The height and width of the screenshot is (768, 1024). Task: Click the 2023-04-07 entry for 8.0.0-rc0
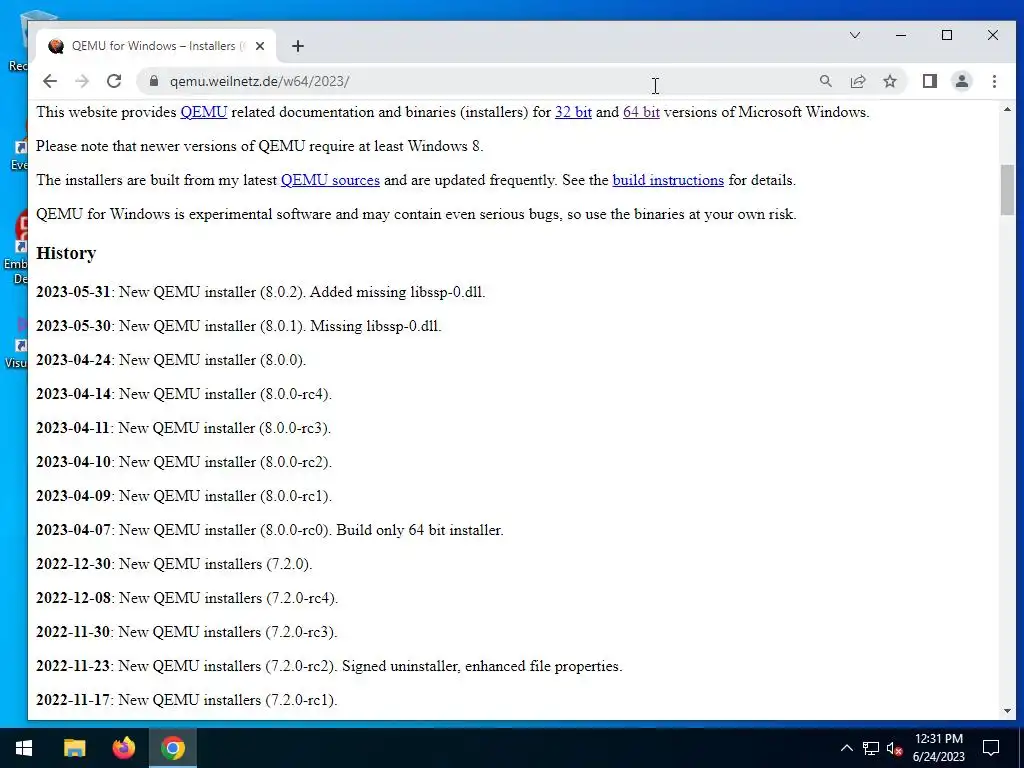pos(270,530)
